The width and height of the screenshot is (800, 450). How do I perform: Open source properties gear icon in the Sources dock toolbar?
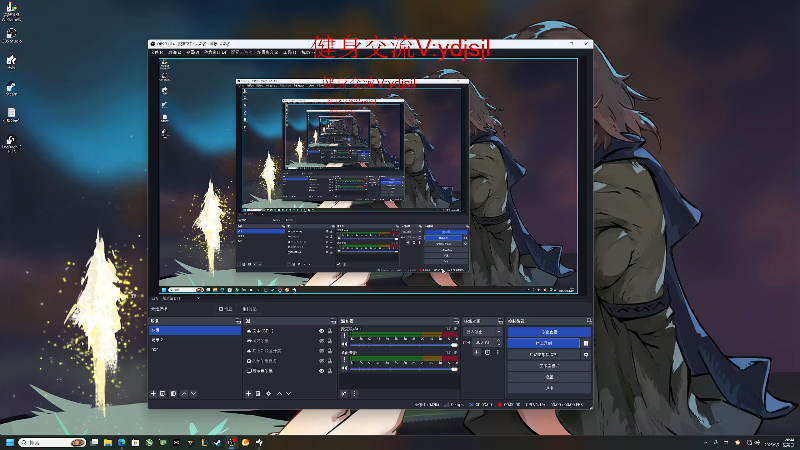point(269,393)
